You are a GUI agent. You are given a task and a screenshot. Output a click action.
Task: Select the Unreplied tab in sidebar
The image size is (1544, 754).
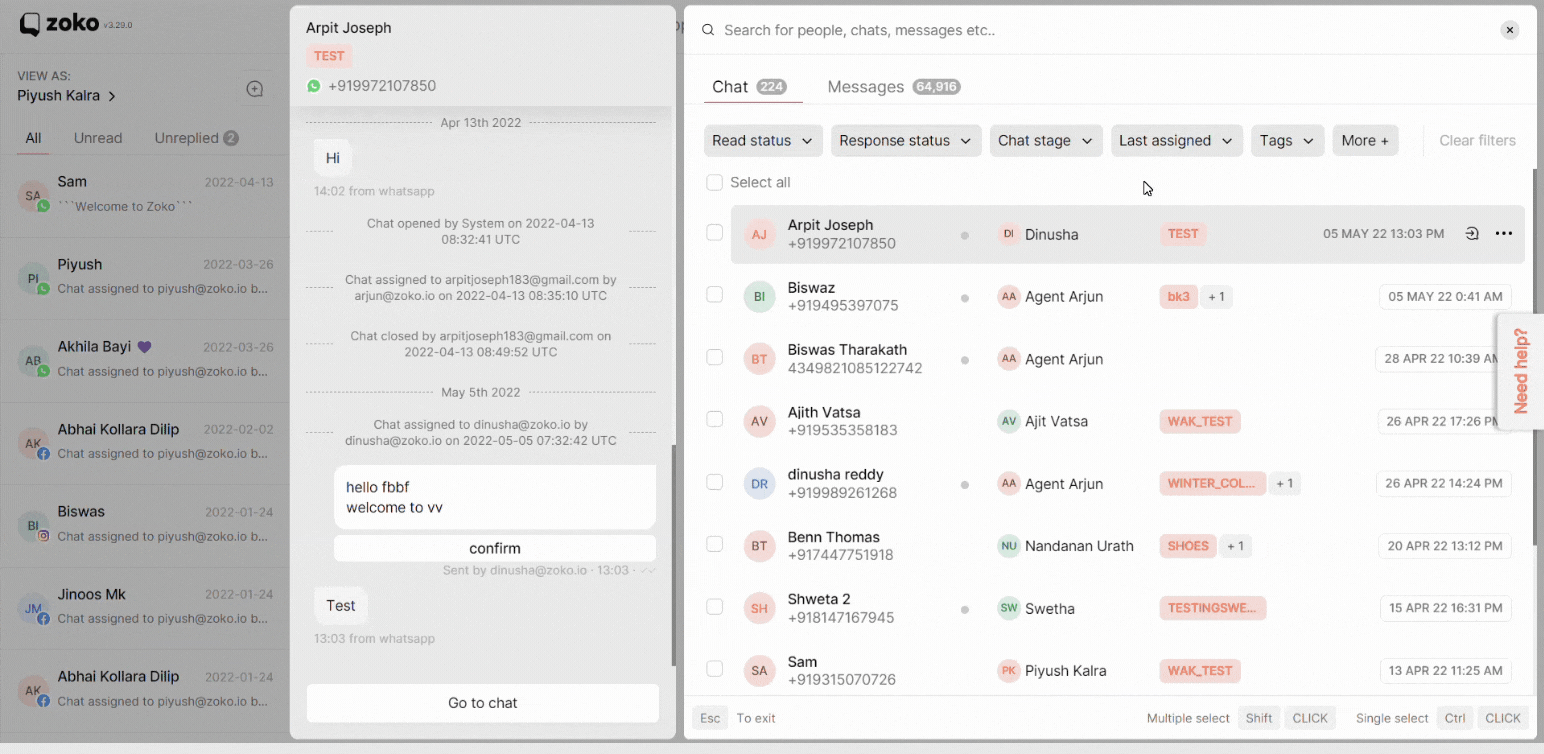pos(196,138)
